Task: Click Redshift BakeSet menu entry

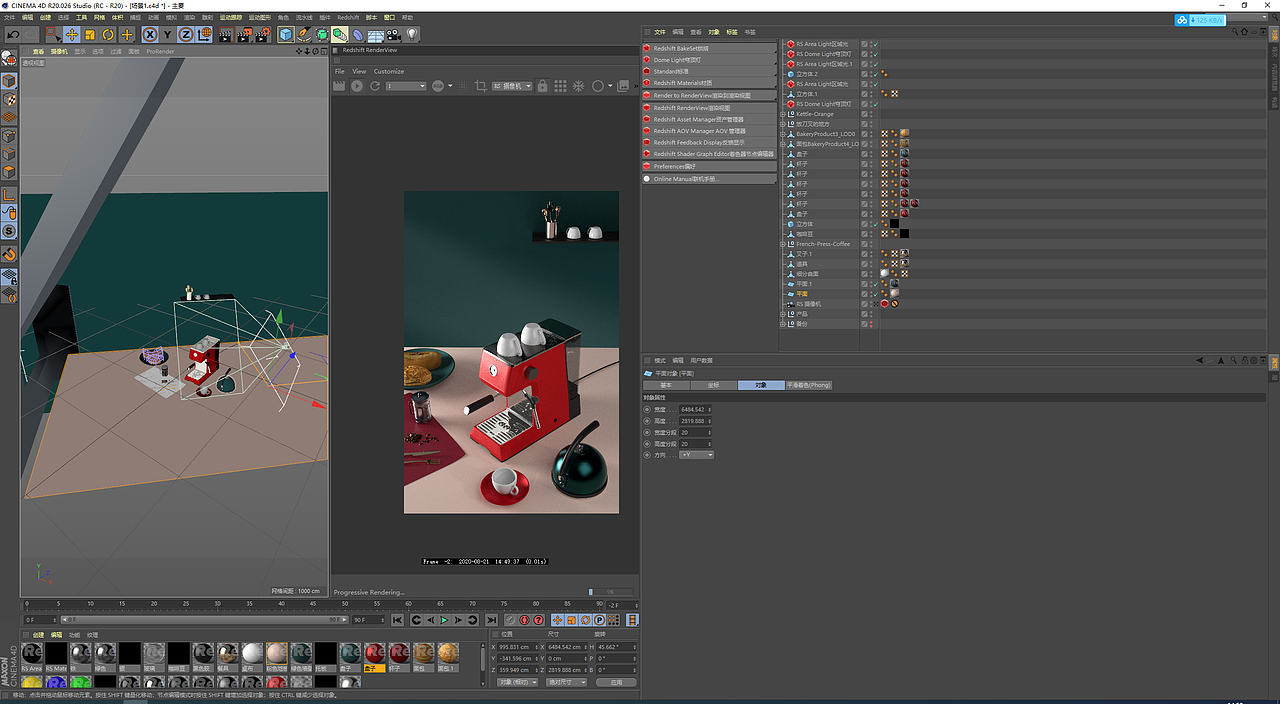Action: click(x=709, y=48)
